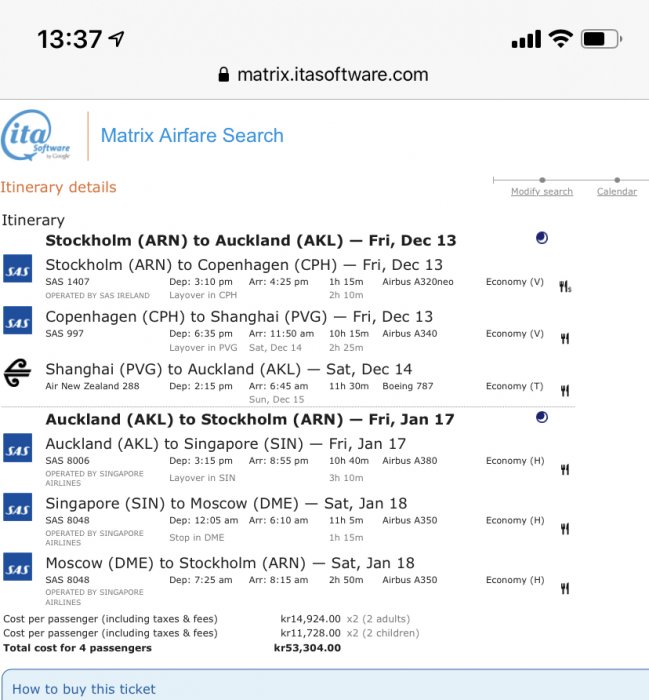Click SAS logo beside Copenhagen to Shanghai flight
The height and width of the screenshot is (700, 649).
[x=17, y=320]
